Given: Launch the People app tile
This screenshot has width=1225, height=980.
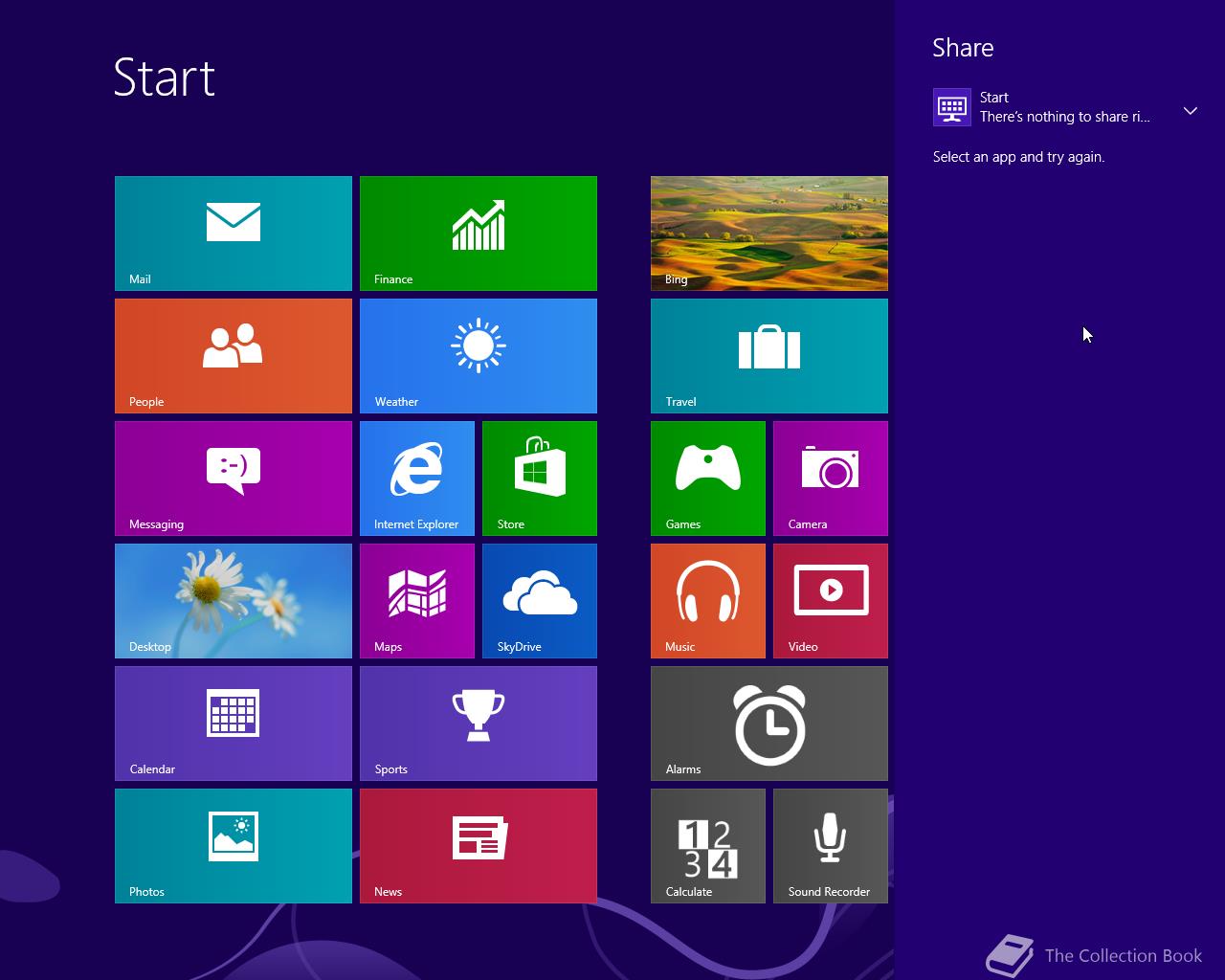Looking at the screenshot, I should 234,356.
